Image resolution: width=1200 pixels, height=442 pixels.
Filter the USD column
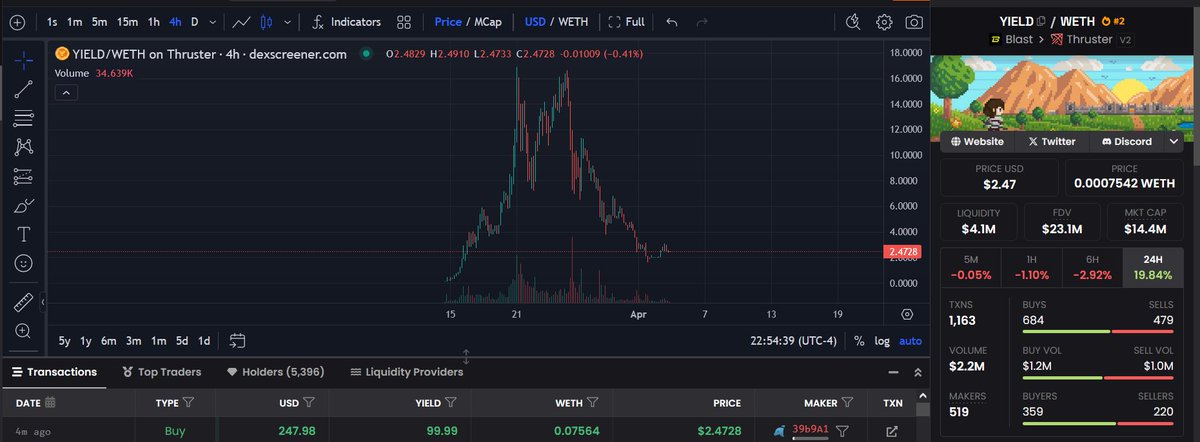coord(309,403)
